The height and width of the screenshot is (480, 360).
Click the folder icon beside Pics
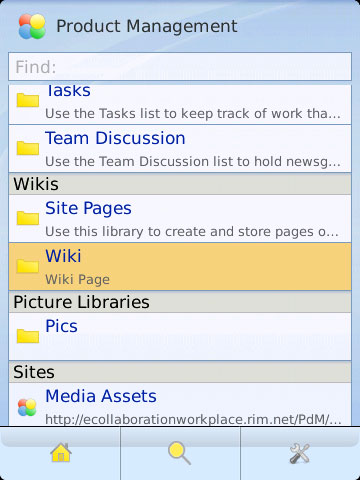[28, 336]
